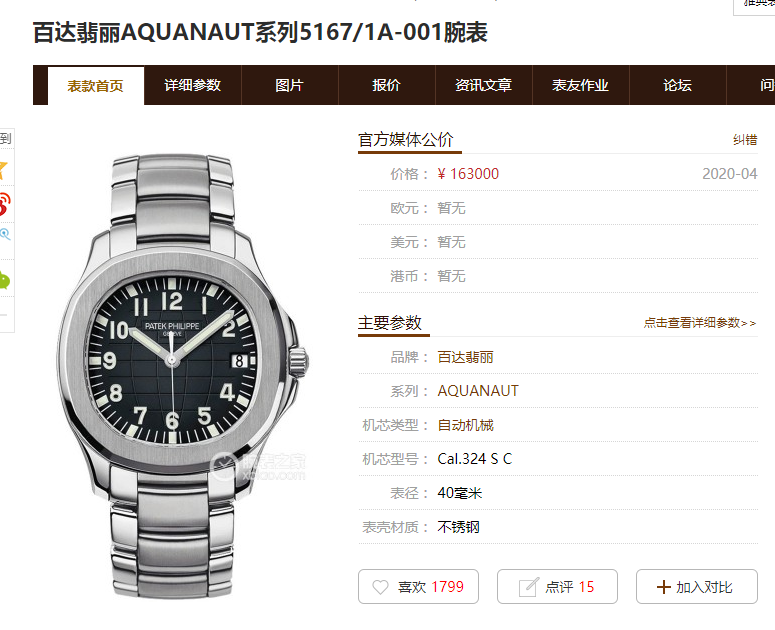Screen dimensions: 775x630
Task: Click the 纠错 correction link
Action: (745, 140)
